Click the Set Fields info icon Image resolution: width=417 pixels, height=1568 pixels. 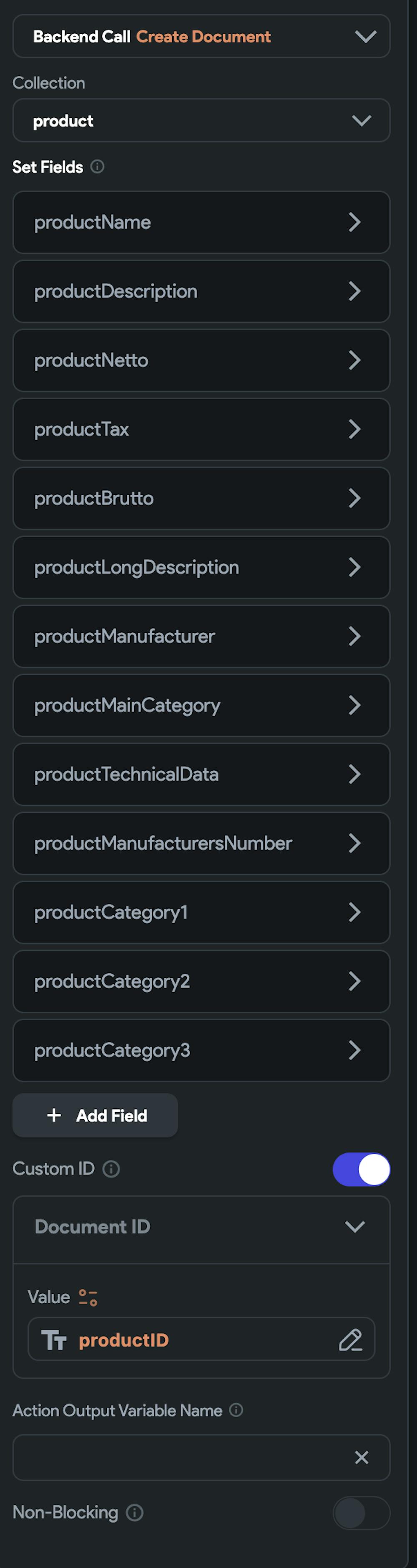pyautogui.click(x=98, y=166)
